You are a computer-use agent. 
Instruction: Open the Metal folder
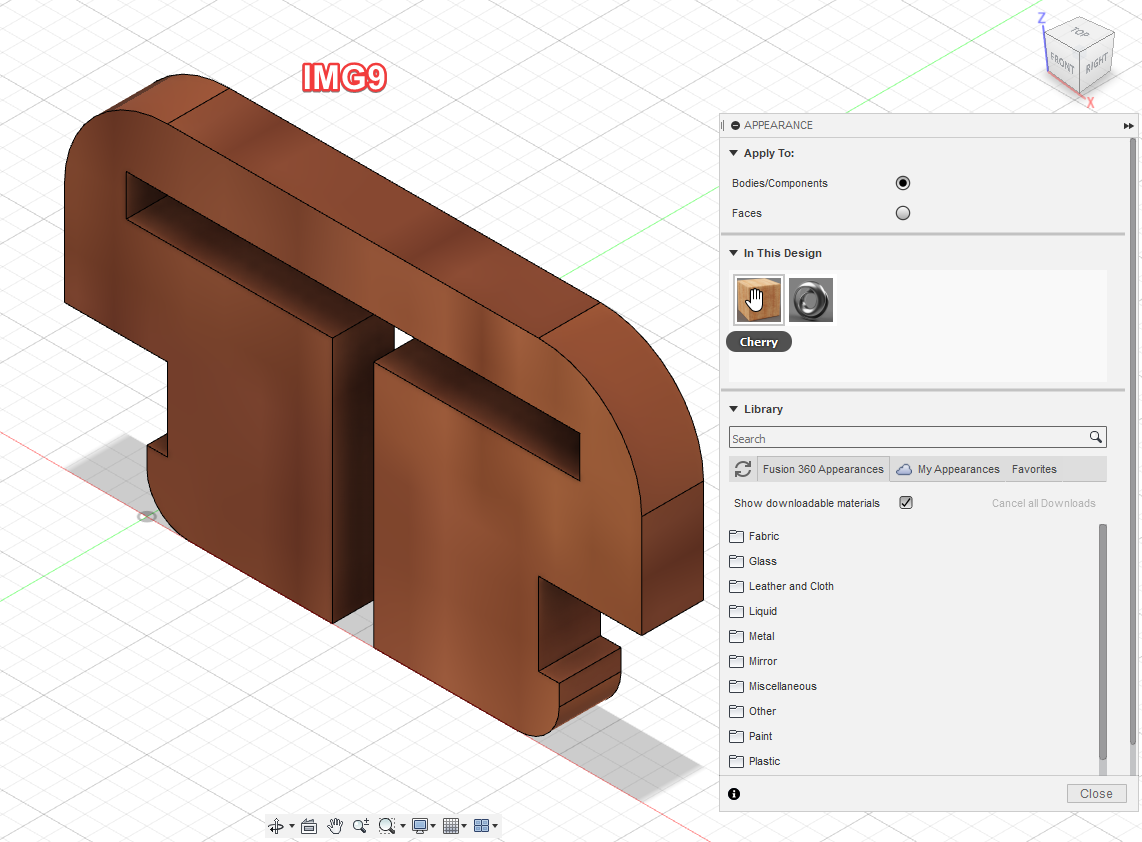751,636
